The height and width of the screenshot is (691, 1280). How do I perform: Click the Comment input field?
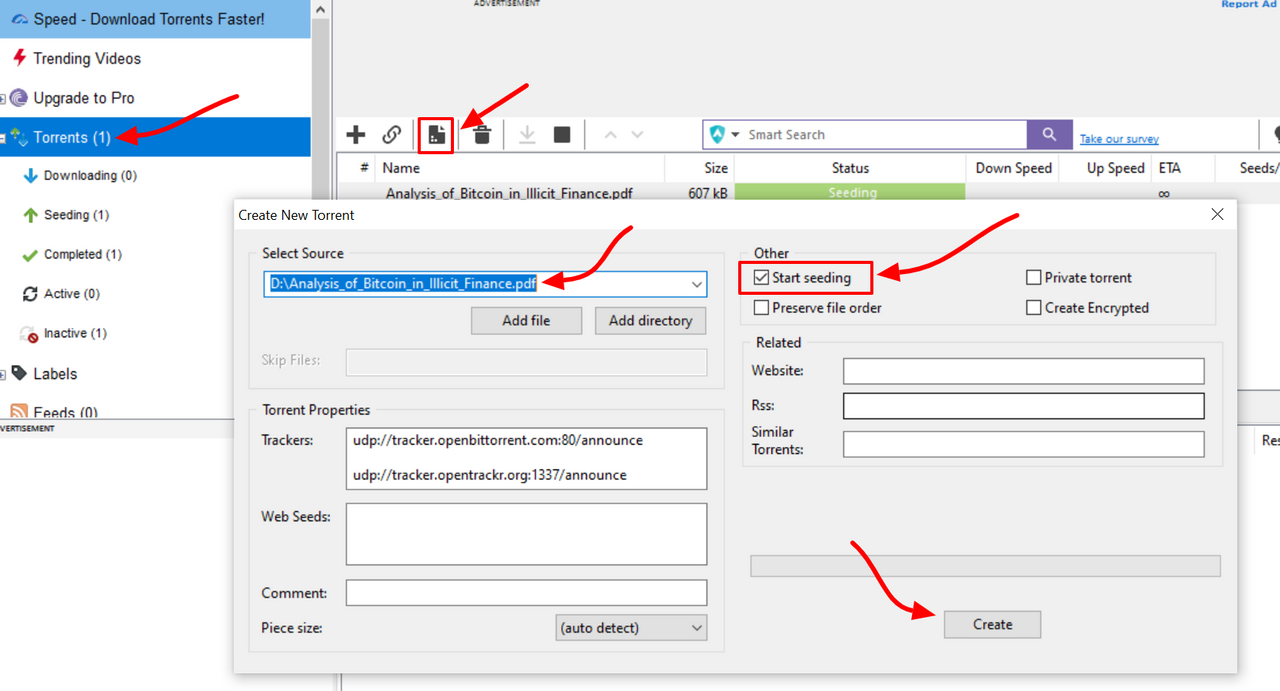pyautogui.click(x=526, y=593)
